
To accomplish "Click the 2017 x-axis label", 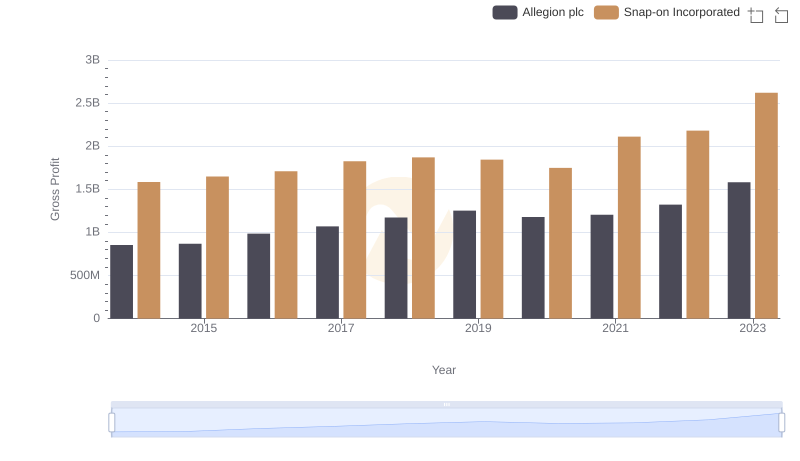I will pos(341,328).
